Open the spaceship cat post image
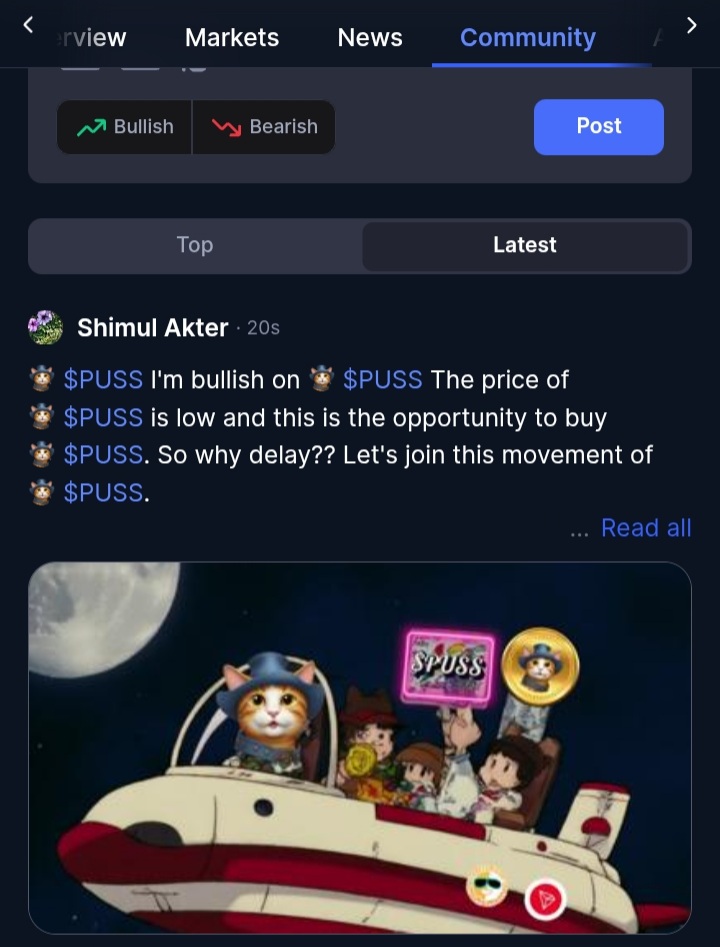Viewport: 720px width, 947px height. (x=360, y=748)
